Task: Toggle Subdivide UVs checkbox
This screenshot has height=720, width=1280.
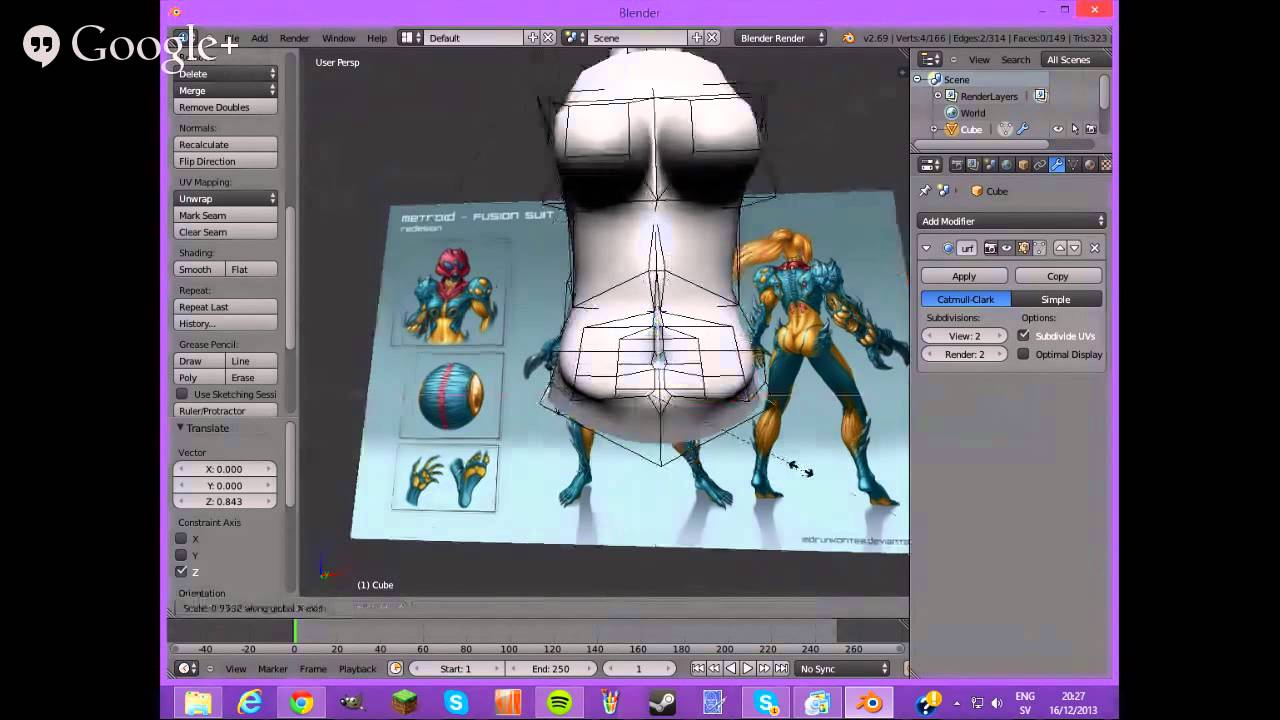Action: pyautogui.click(x=1024, y=336)
